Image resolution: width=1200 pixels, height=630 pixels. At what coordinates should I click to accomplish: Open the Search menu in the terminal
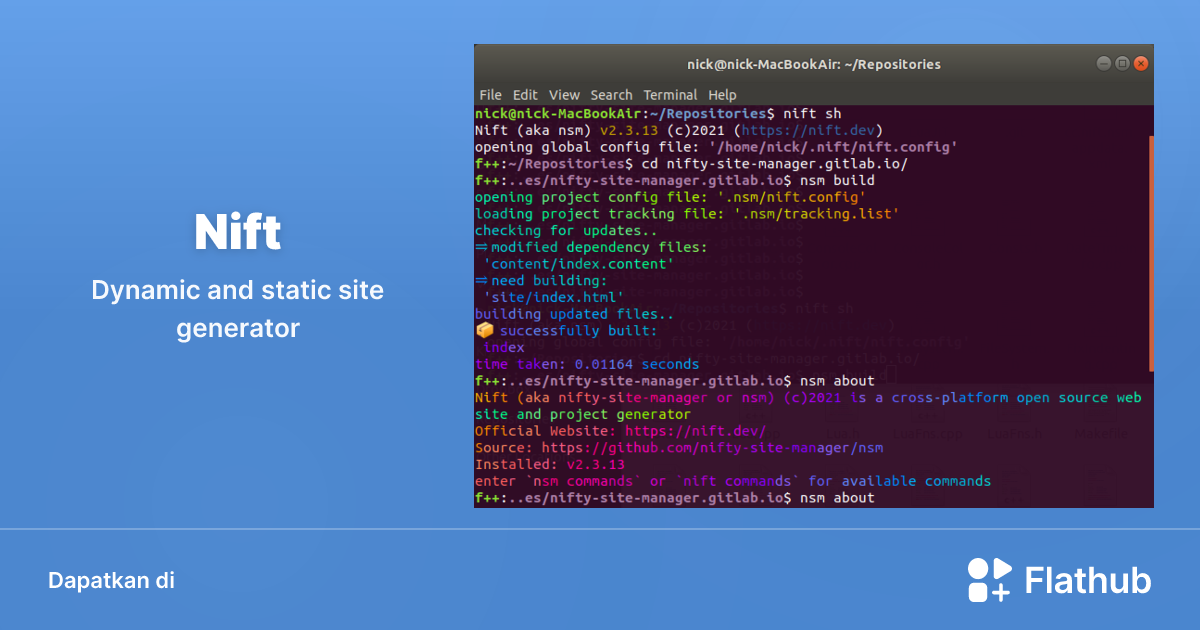[611, 95]
